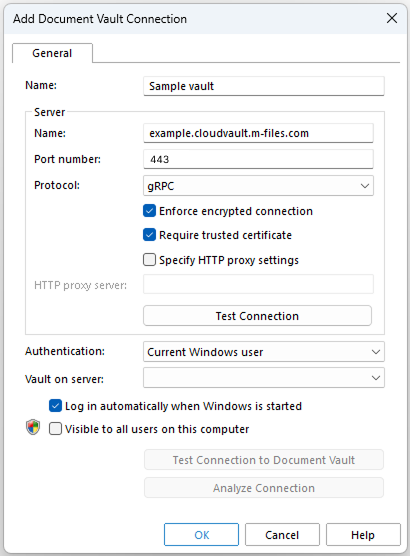This screenshot has width=410, height=556.
Task: Toggle Enforce encrypted connection checkbox
Action: [149, 211]
